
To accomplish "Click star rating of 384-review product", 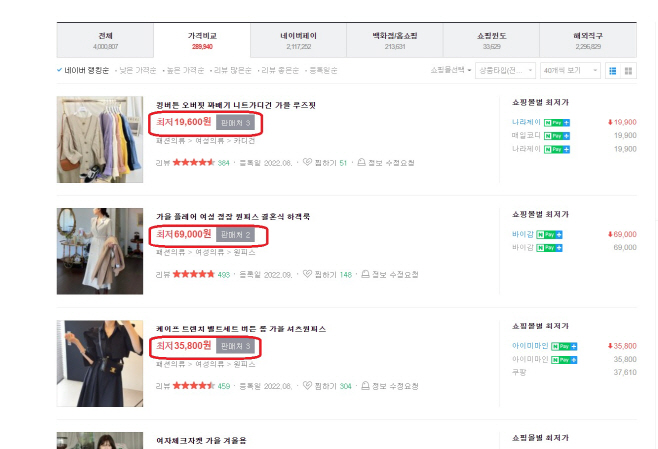I will [193, 162].
